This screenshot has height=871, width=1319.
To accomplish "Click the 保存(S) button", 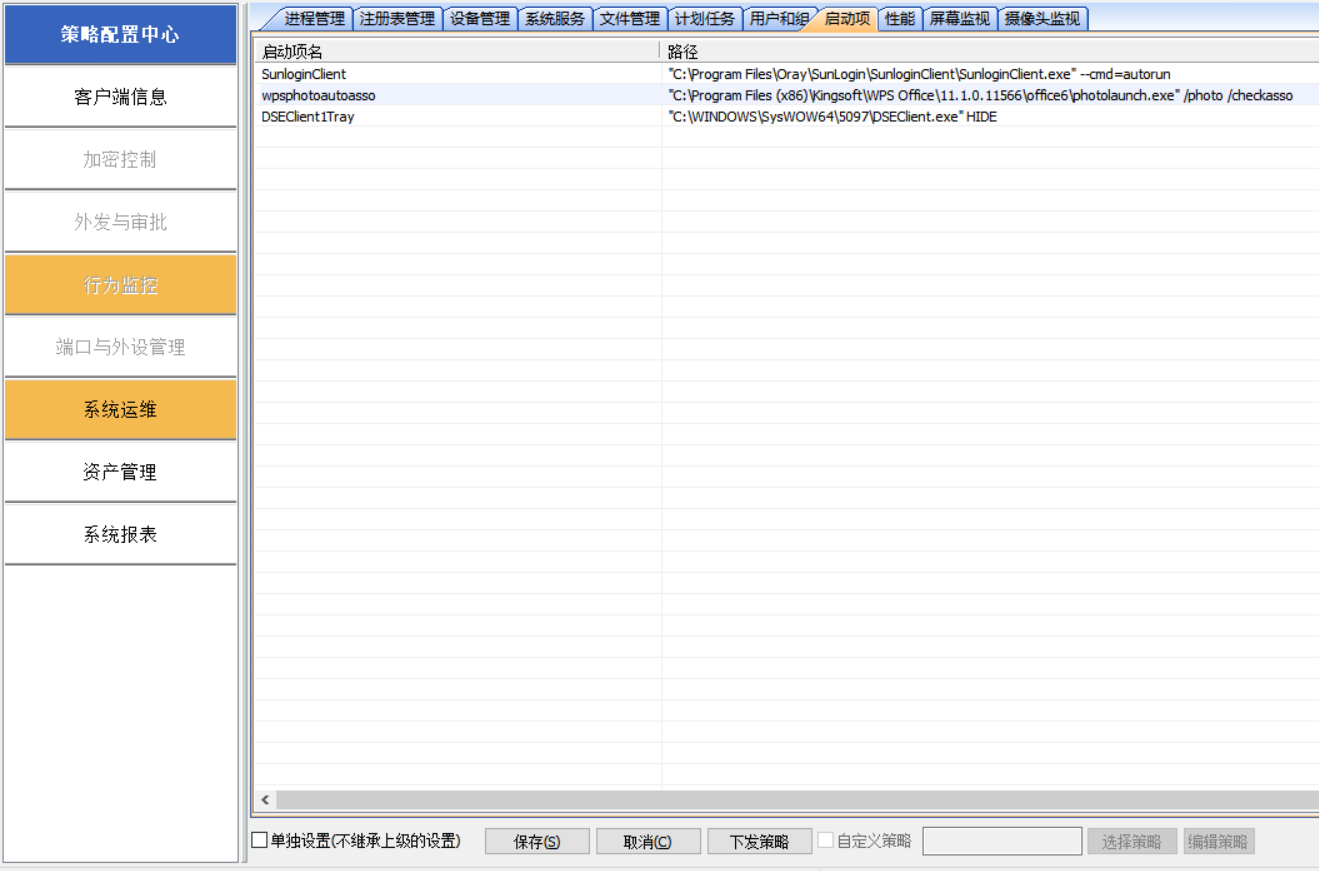I will click(537, 842).
